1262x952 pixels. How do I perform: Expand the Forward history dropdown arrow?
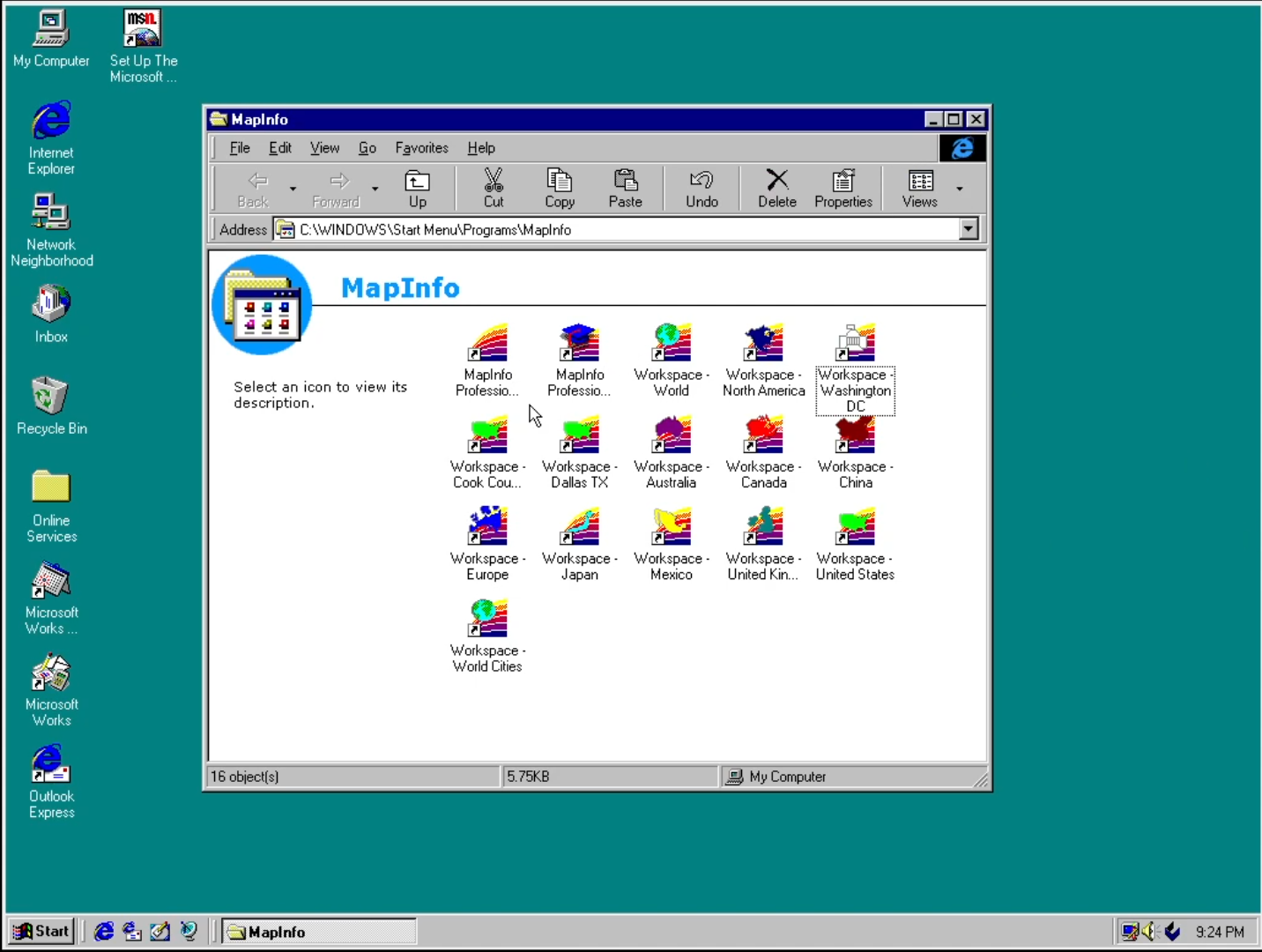pos(375,189)
